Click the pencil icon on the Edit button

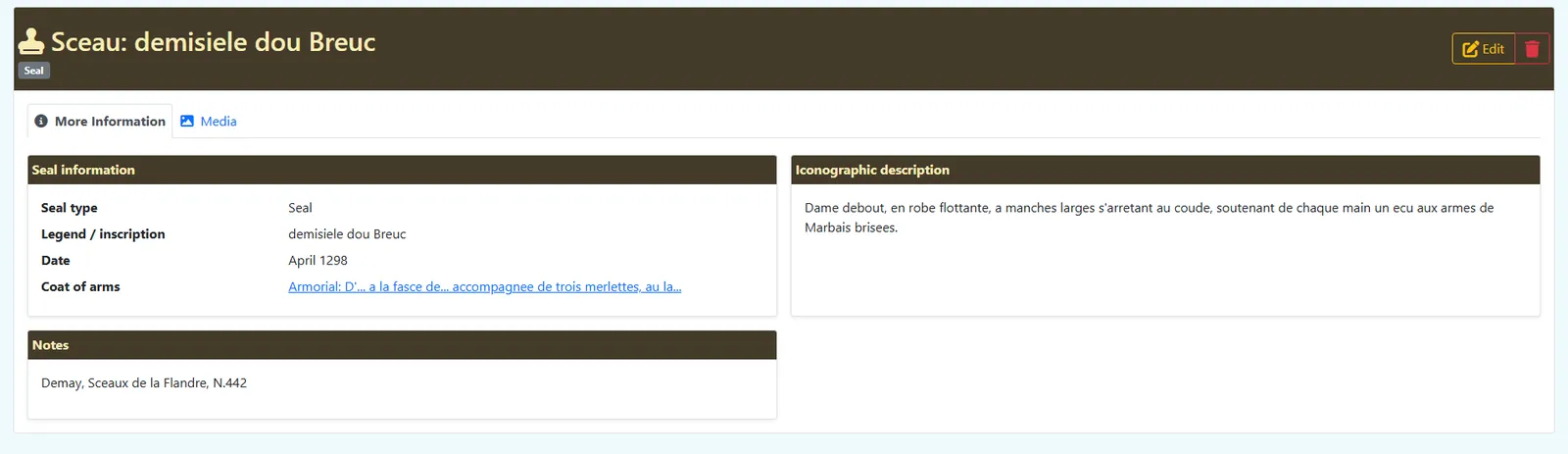(x=1470, y=49)
